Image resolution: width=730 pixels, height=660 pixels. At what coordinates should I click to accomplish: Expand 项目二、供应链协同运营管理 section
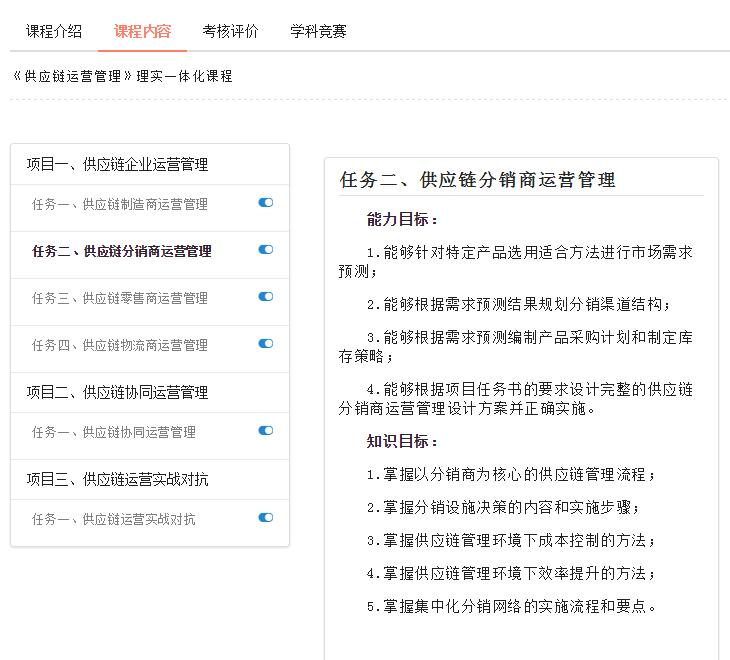pos(117,392)
